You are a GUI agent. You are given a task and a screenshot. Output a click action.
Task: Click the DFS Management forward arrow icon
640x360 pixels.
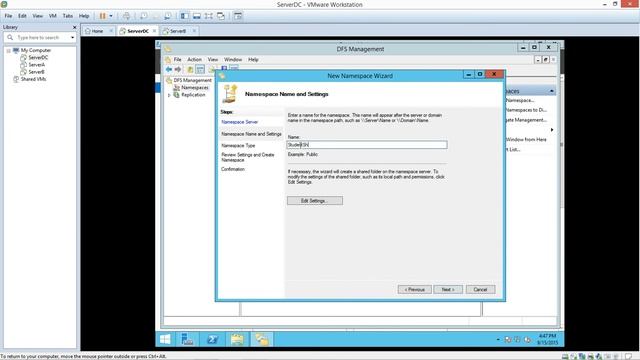178,69
